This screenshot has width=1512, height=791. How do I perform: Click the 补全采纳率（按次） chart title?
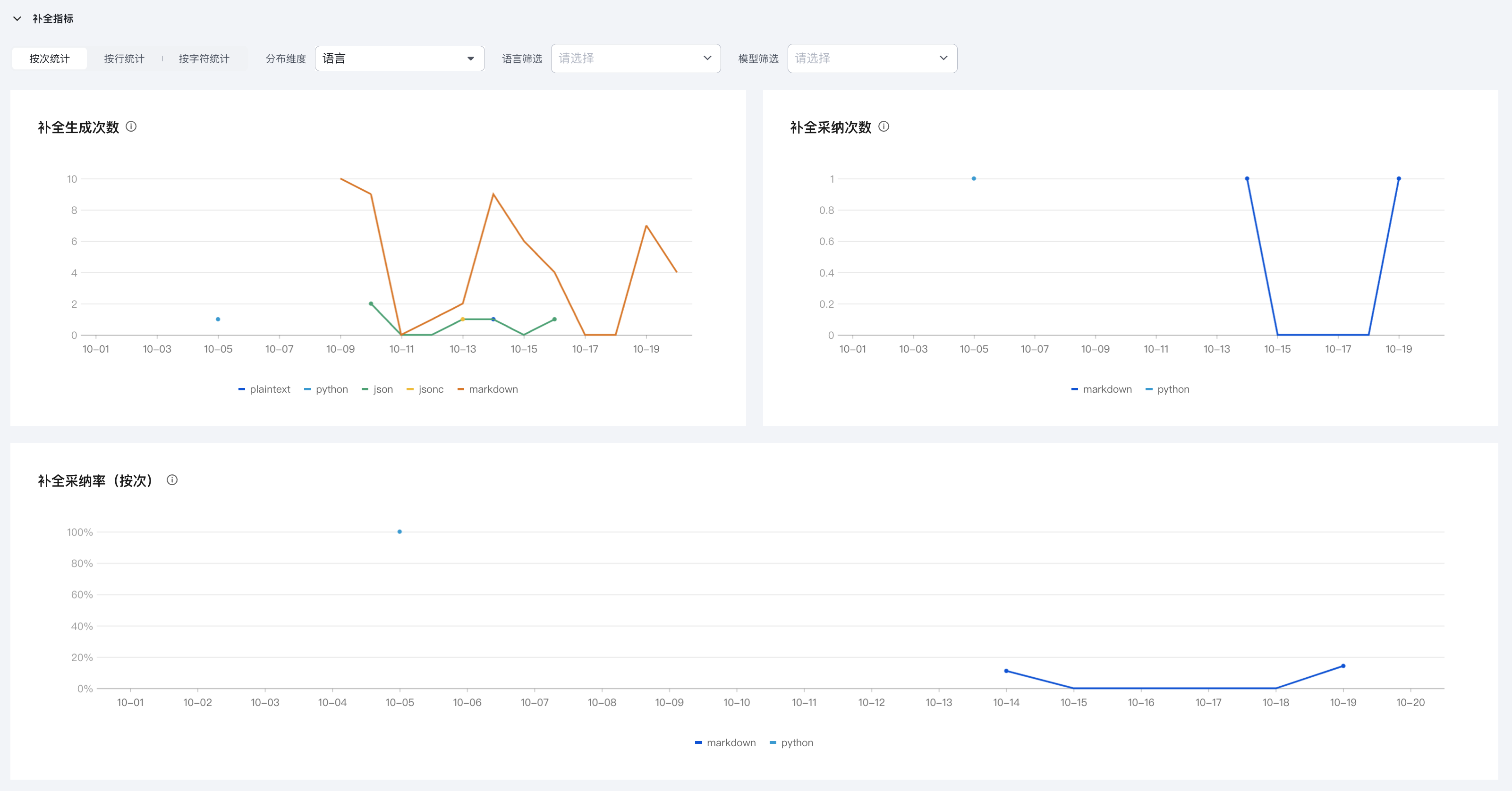(96, 480)
